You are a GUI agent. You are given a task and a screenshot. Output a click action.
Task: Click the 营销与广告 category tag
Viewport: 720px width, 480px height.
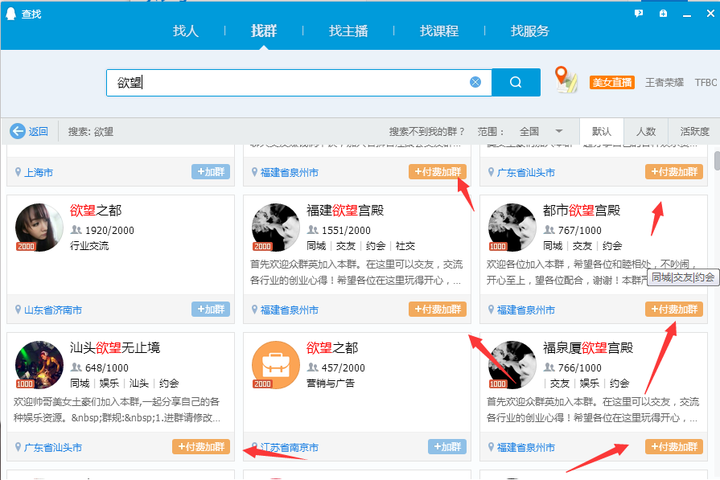pos(331,383)
